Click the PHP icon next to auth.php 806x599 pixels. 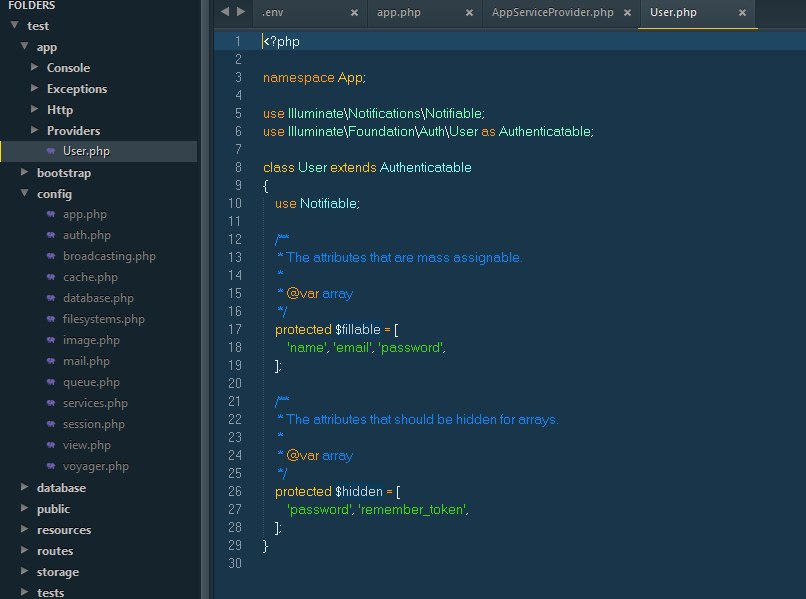pos(51,235)
